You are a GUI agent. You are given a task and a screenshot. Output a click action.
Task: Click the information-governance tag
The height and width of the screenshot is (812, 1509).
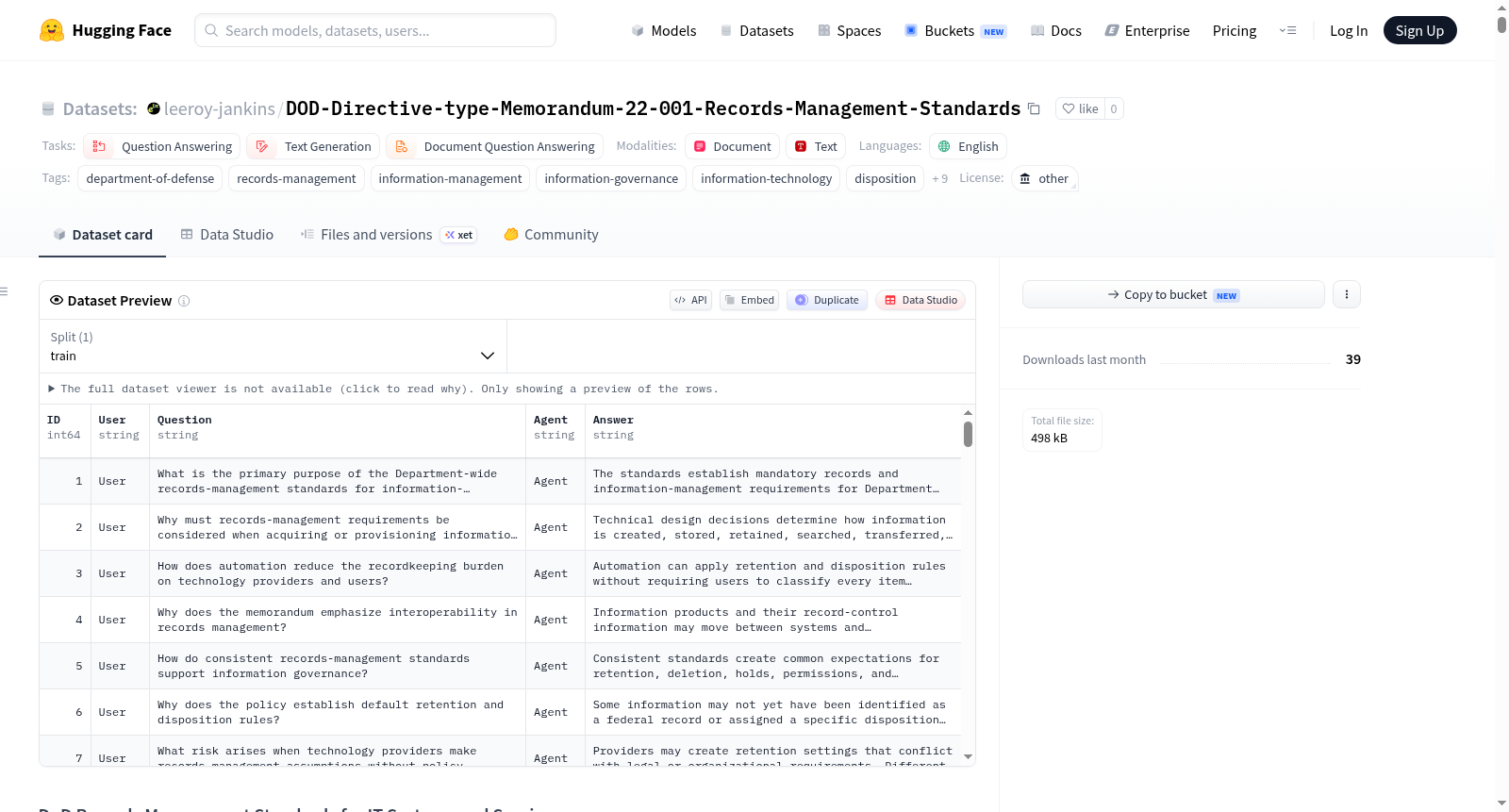pos(611,178)
